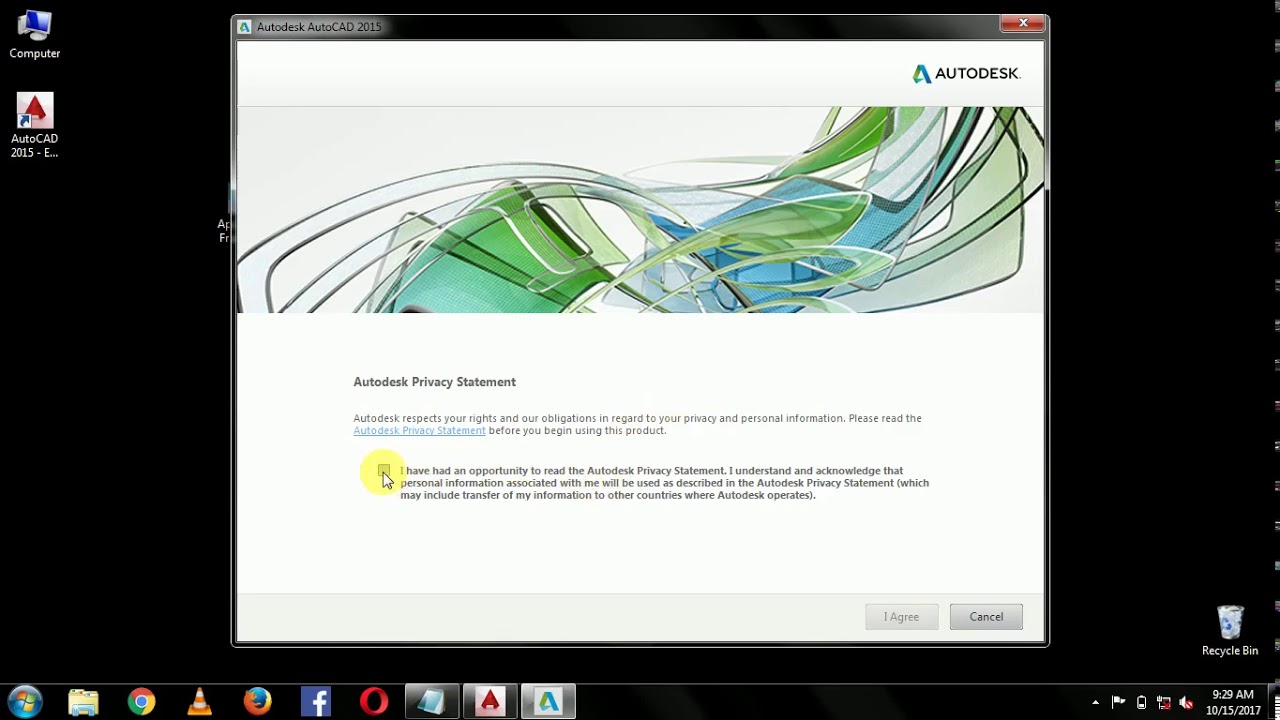The height and width of the screenshot is (720, 1280).
Task: Click the clock to view the calendar
Action: coord(1232,701)
